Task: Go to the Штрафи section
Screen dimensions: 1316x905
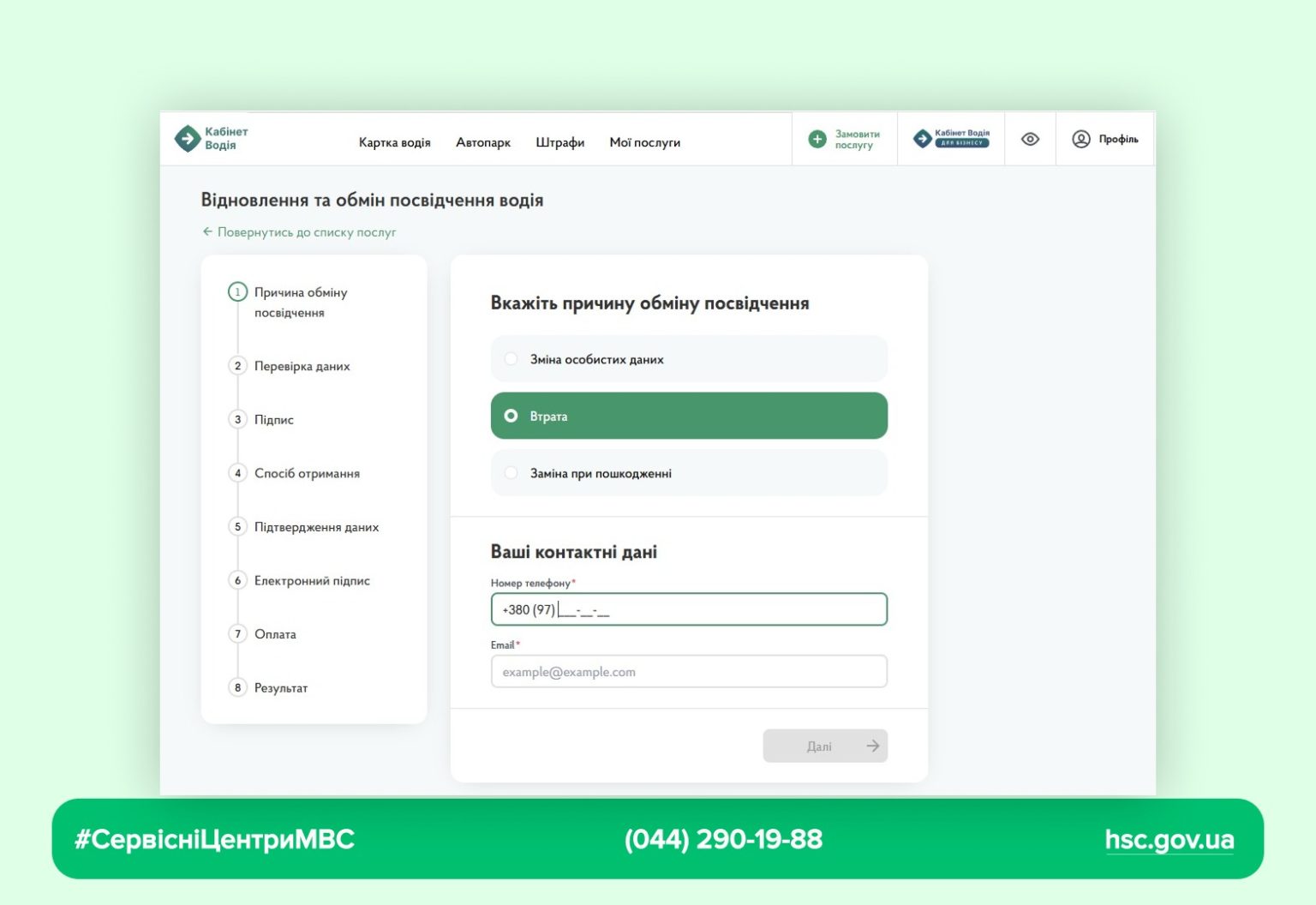Action: [559, 142]
